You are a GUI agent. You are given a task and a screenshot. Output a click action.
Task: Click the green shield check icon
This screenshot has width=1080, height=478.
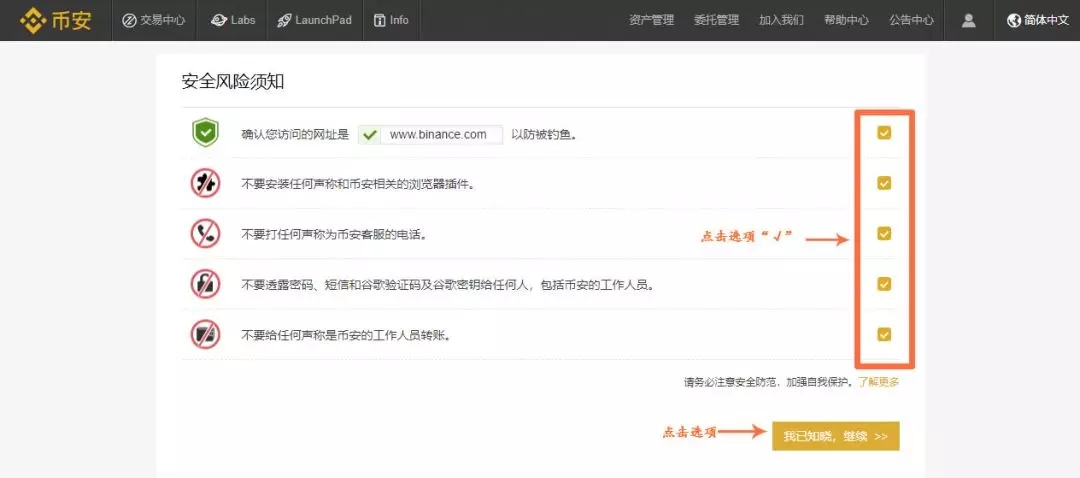pyautogui.click(x=205, y=133)
